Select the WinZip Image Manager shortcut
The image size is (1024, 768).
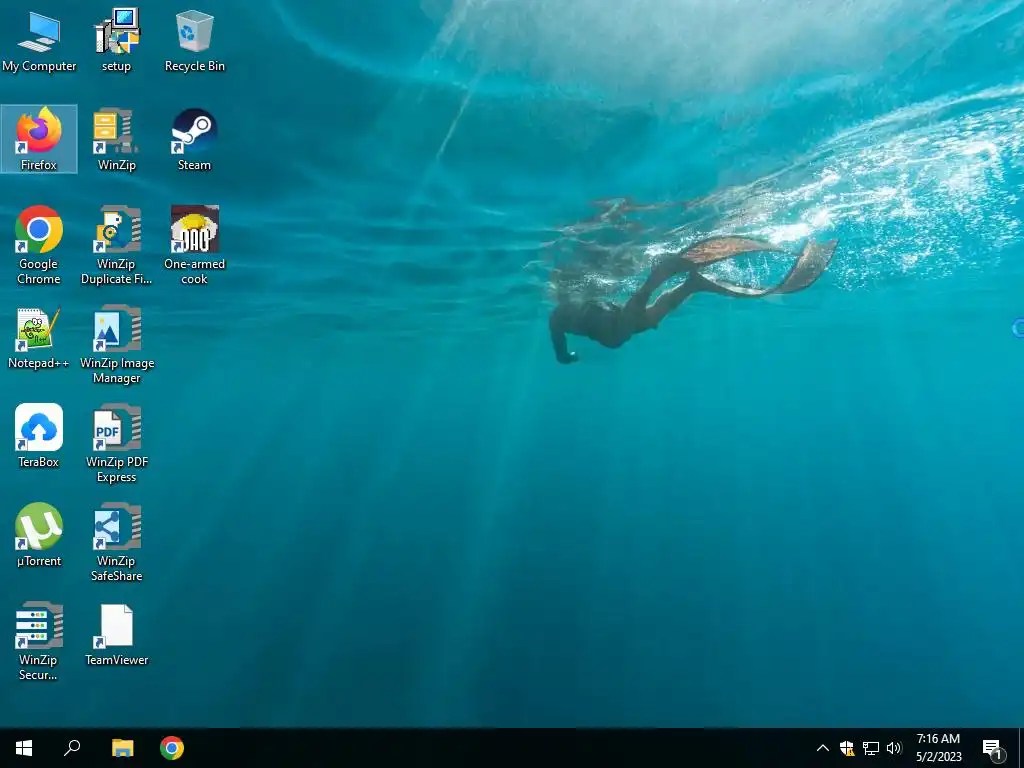pyautogui.click(x=116, y=345)
